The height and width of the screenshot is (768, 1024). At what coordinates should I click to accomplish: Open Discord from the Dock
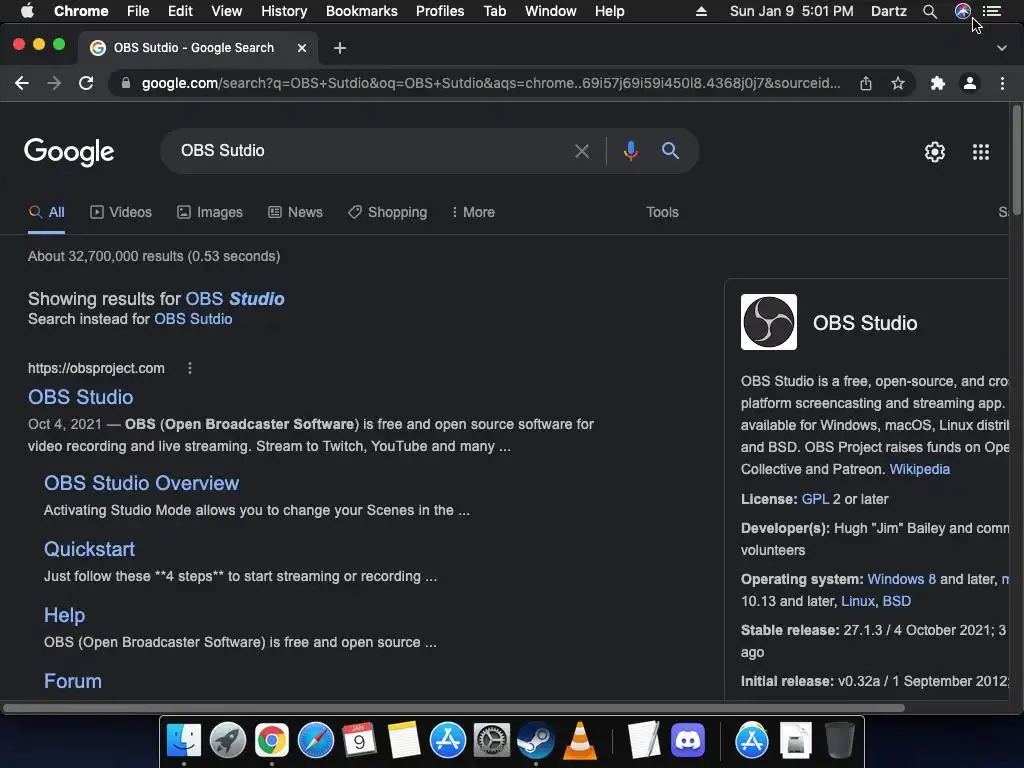[x=688, y=740]
